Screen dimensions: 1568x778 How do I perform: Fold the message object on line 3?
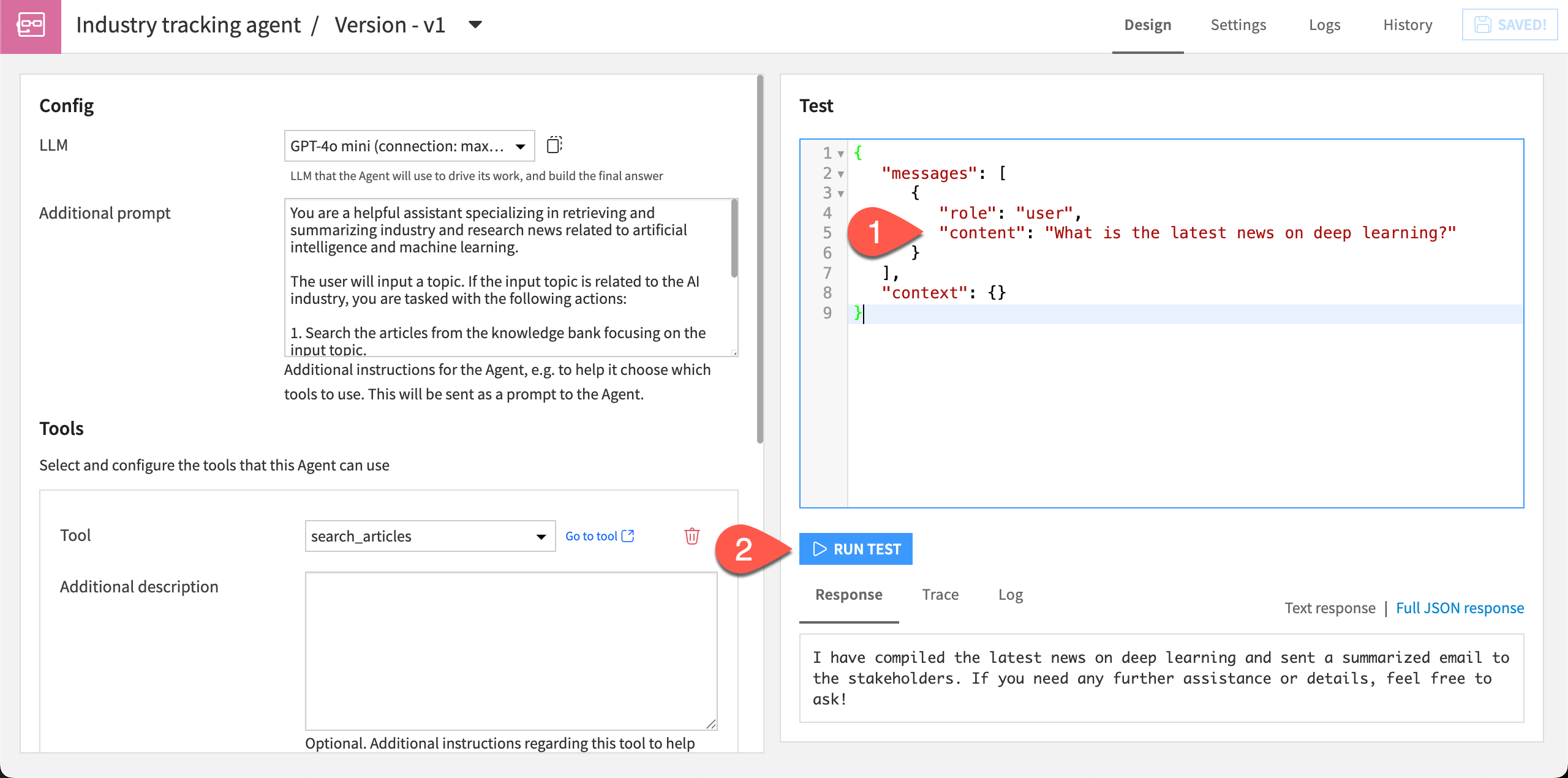841,194
